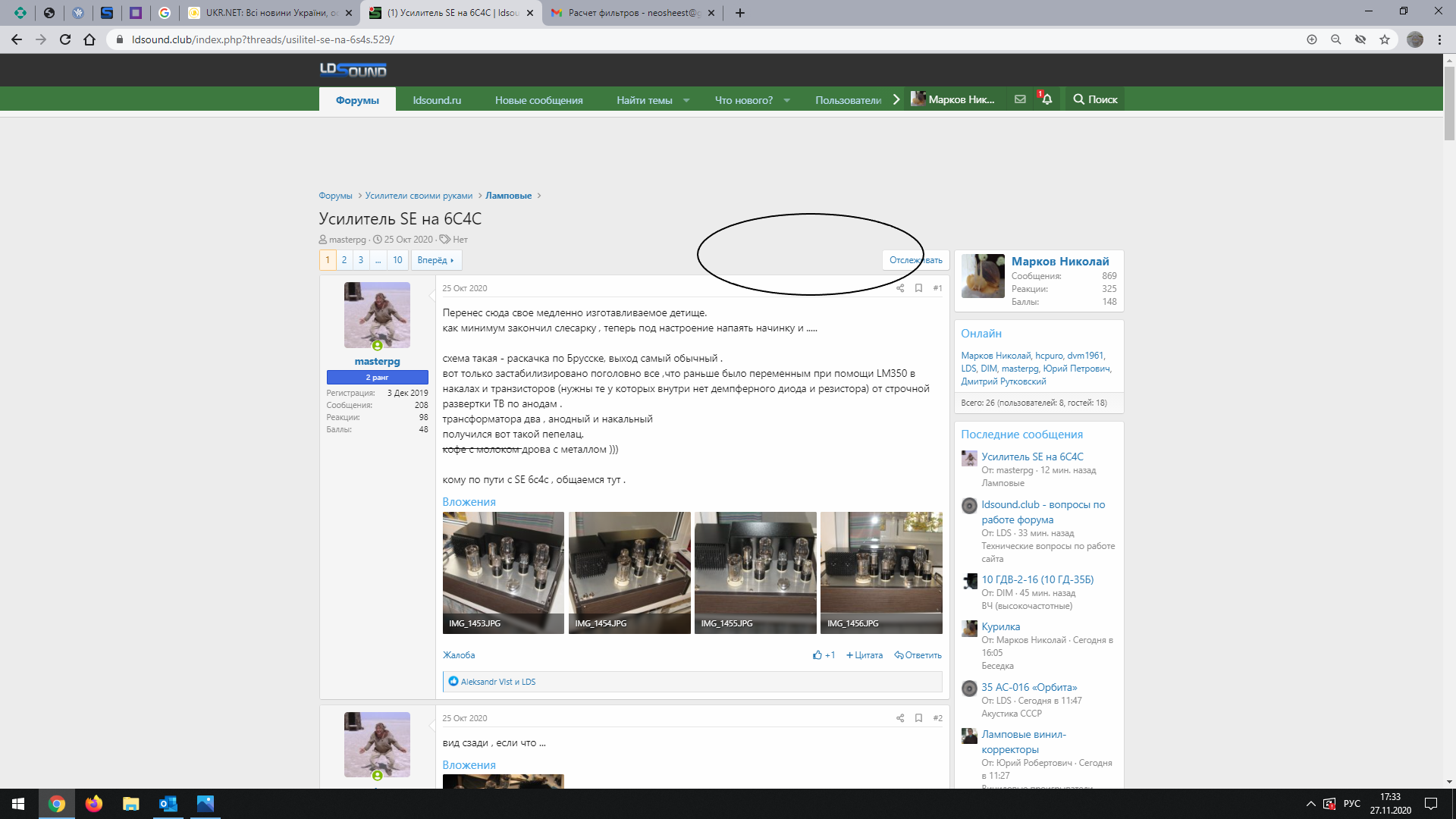Open IMG_1453.JPG attachment thumbnail

click(x=504, y=573)
